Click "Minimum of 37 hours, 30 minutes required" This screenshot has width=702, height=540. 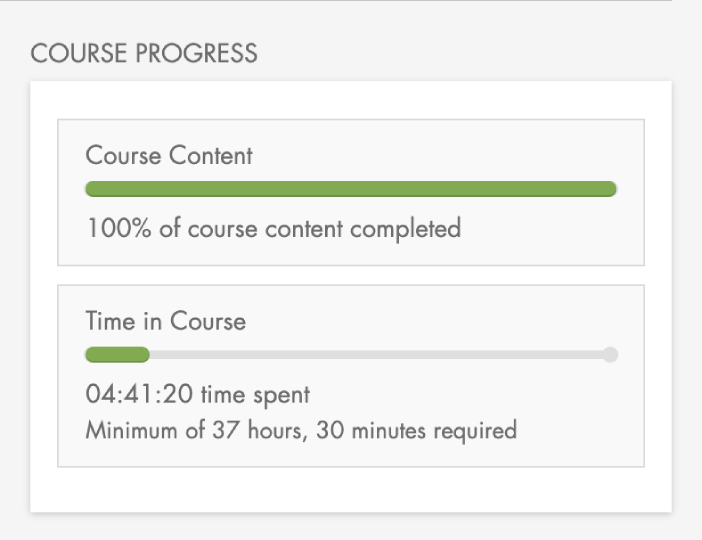[301, 431]
